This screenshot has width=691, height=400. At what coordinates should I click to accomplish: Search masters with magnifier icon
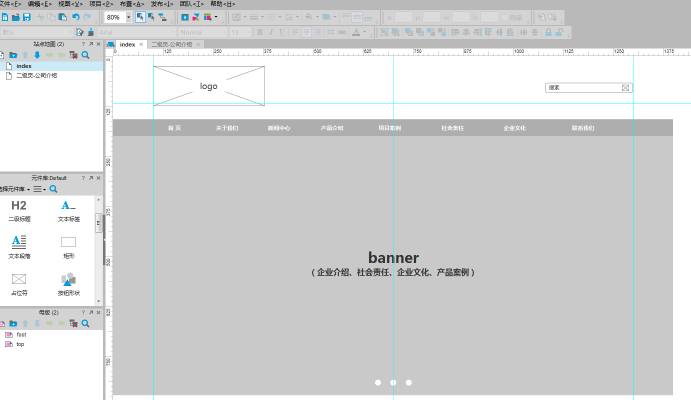point(85,324)
